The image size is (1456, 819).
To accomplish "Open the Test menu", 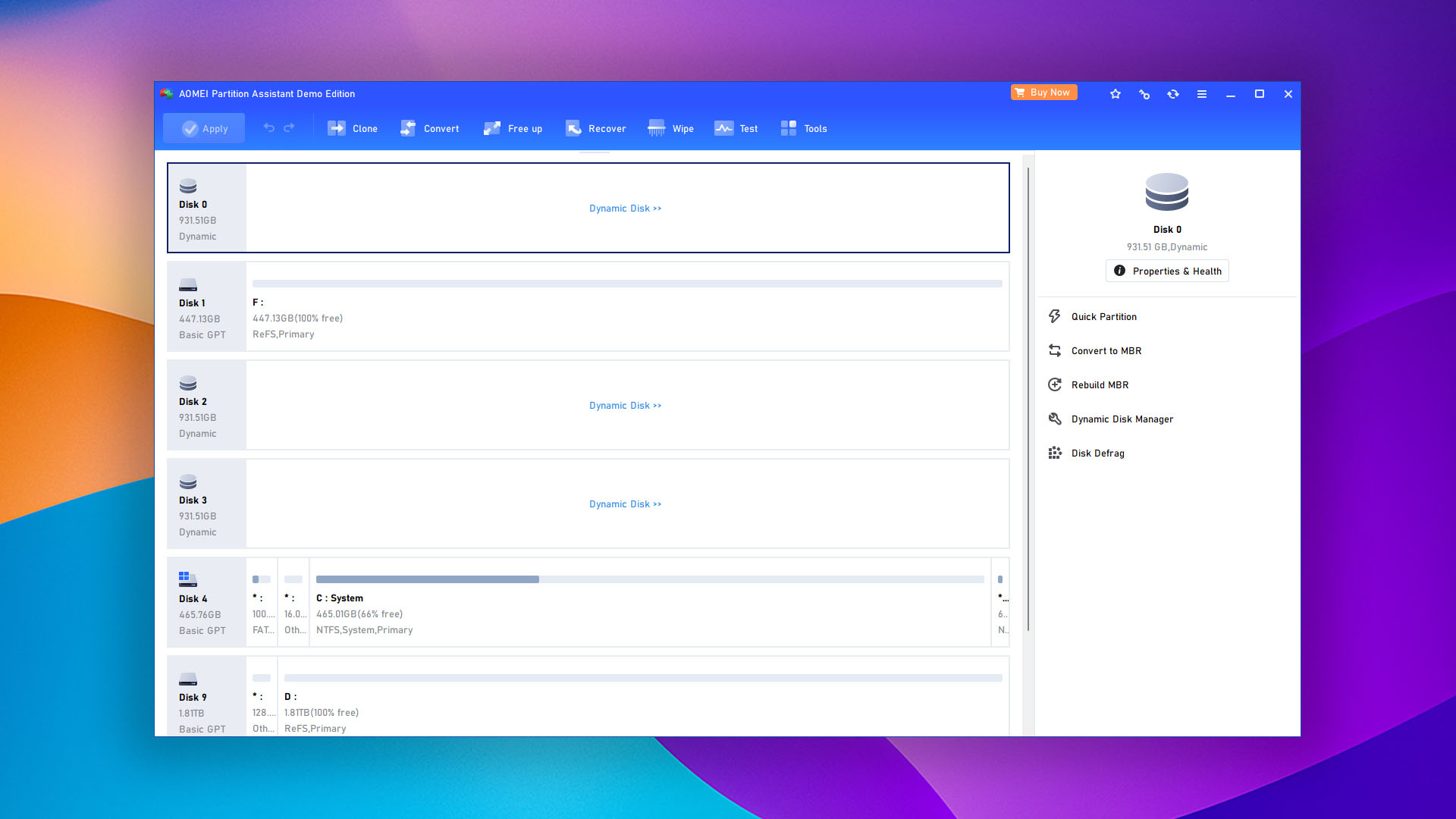I will tap(736, 128).
